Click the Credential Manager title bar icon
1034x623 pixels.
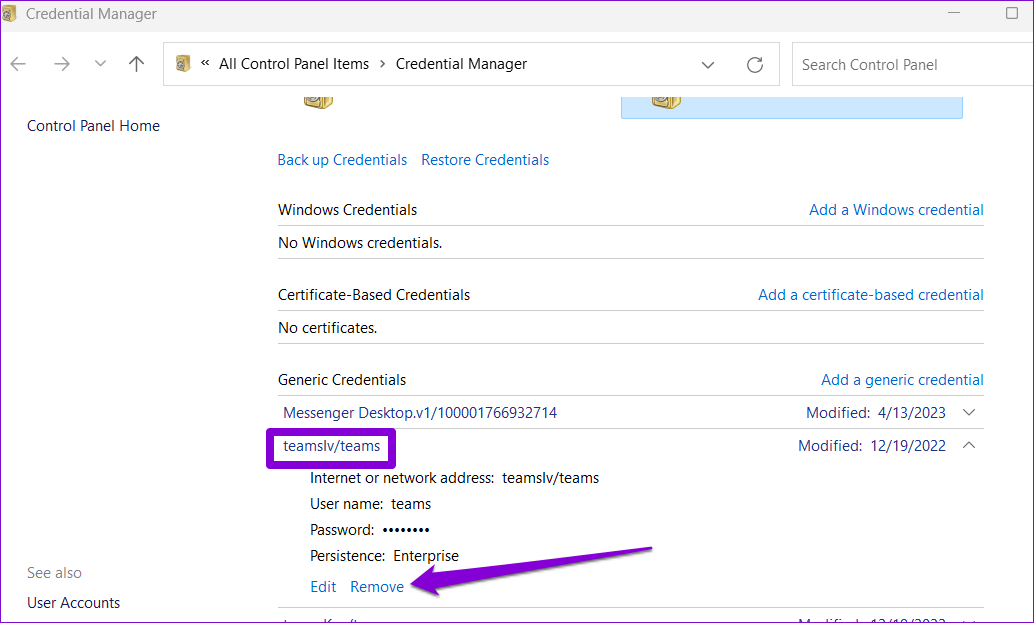(x=9, y=14)
